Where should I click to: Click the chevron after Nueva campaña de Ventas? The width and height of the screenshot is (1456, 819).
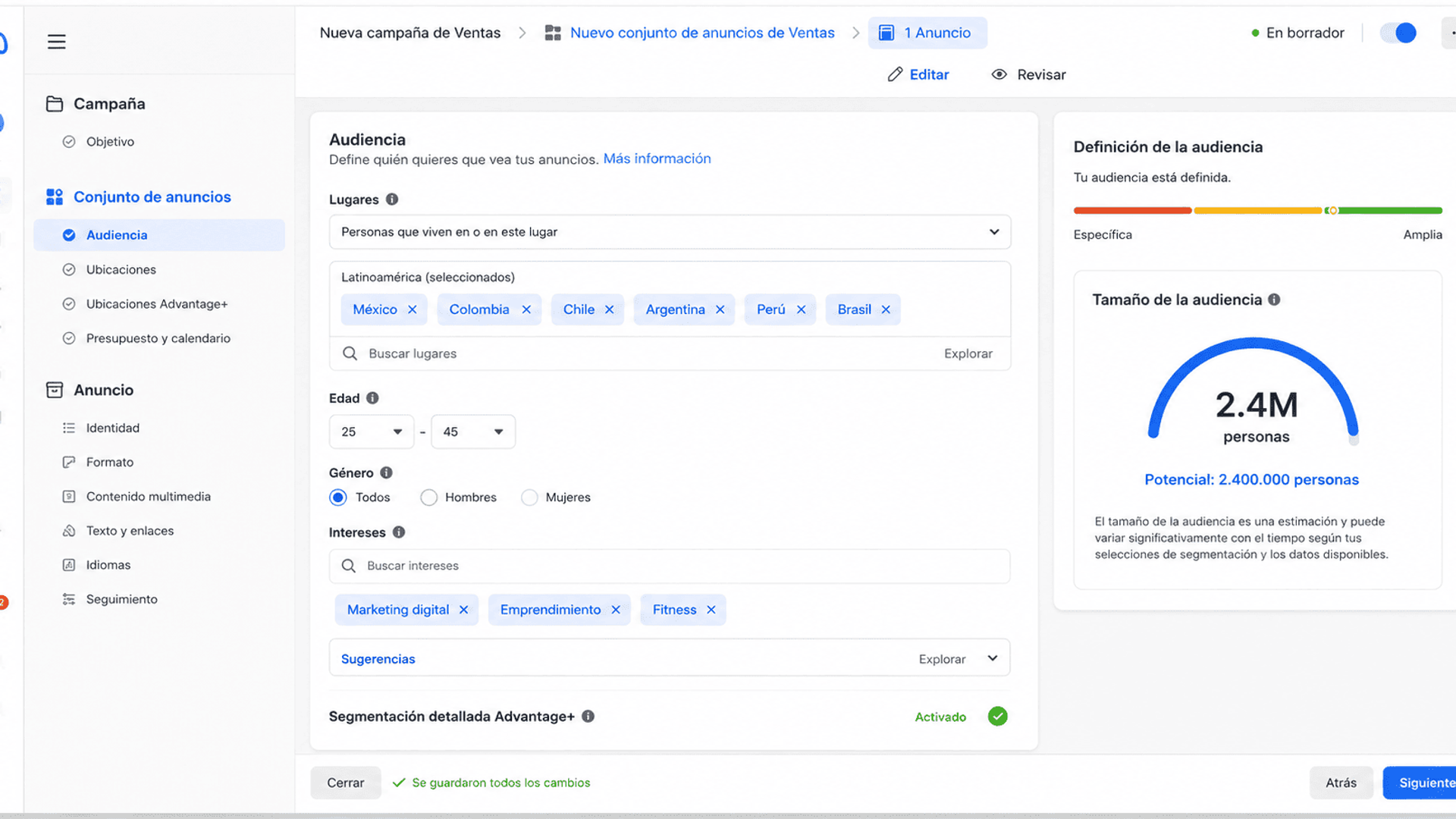coord(522,33)
